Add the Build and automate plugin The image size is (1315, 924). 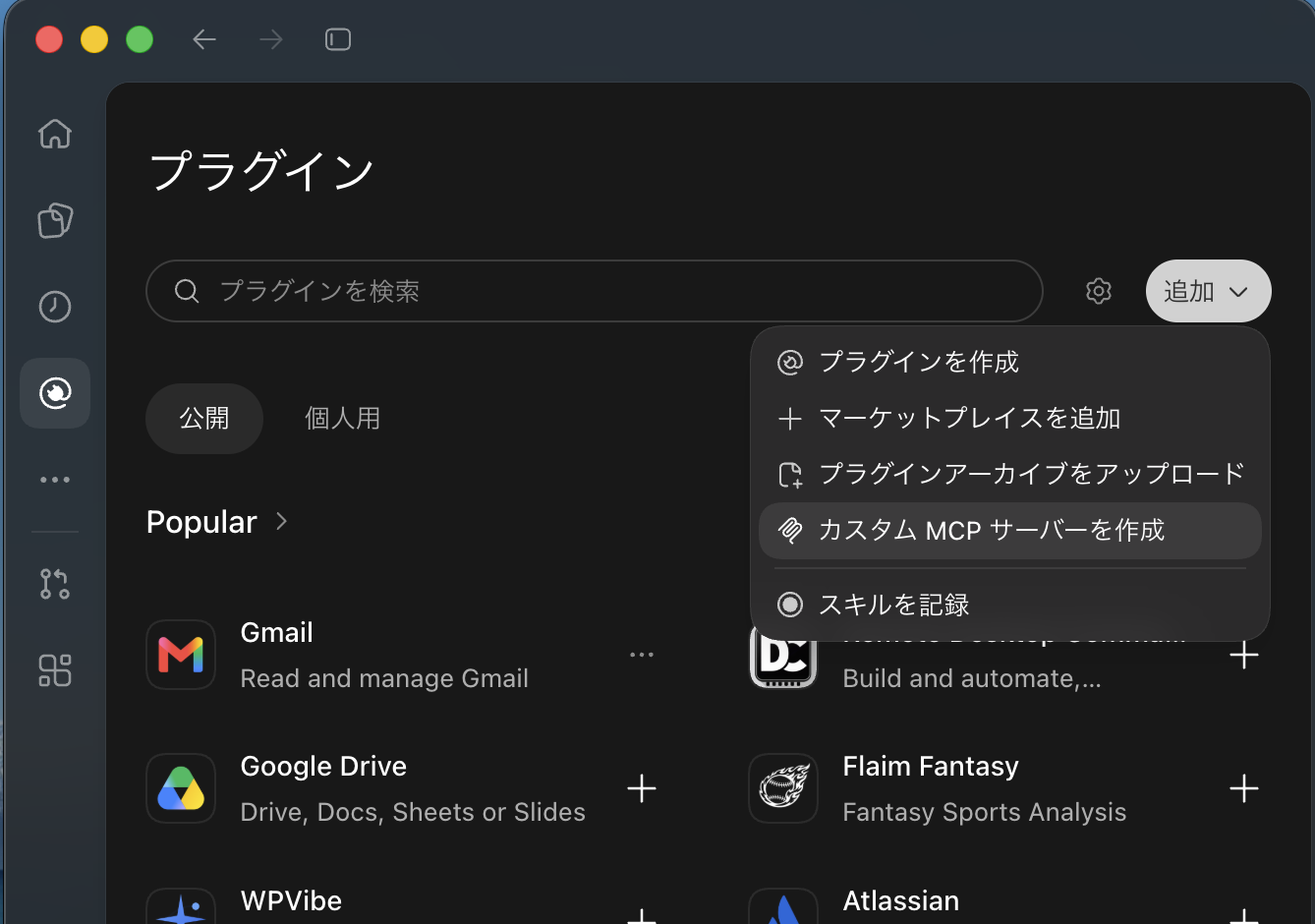(x=1244, y=656)
